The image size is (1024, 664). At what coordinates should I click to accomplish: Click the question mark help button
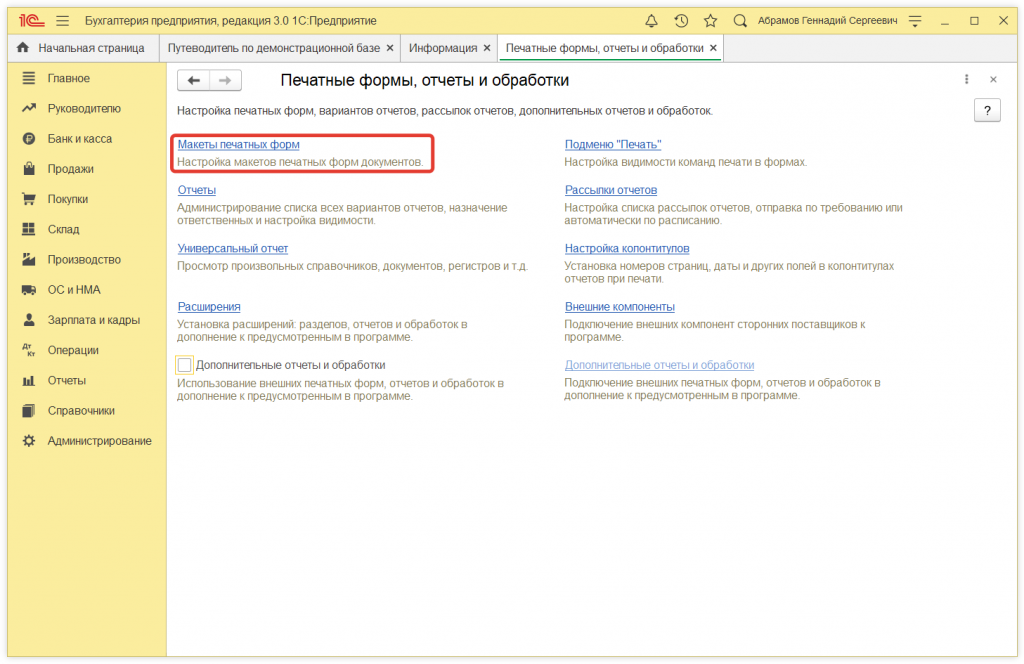pos(986,111)
